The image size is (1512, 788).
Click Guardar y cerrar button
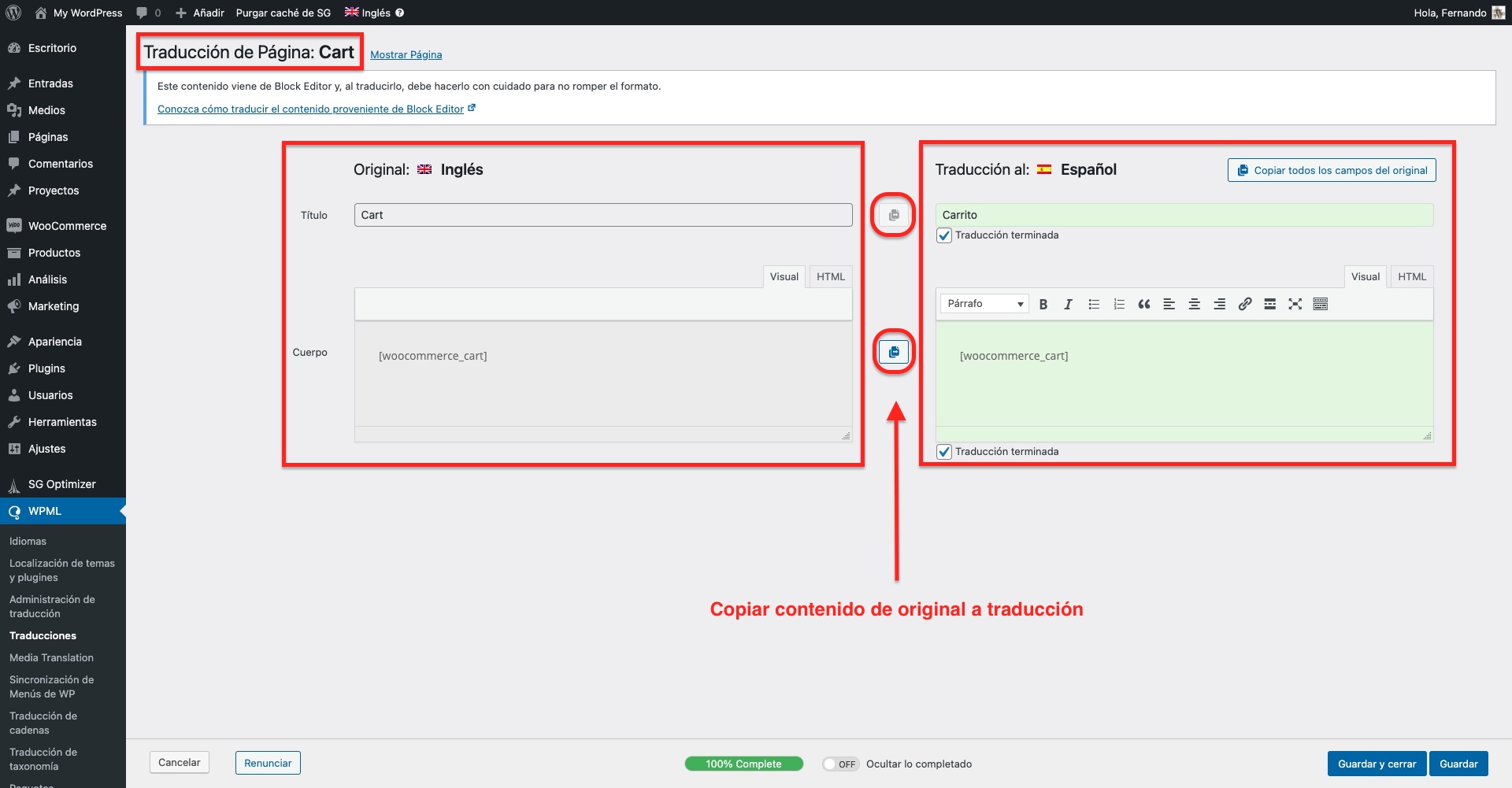pyautogui.click(x=1376, y=764)
